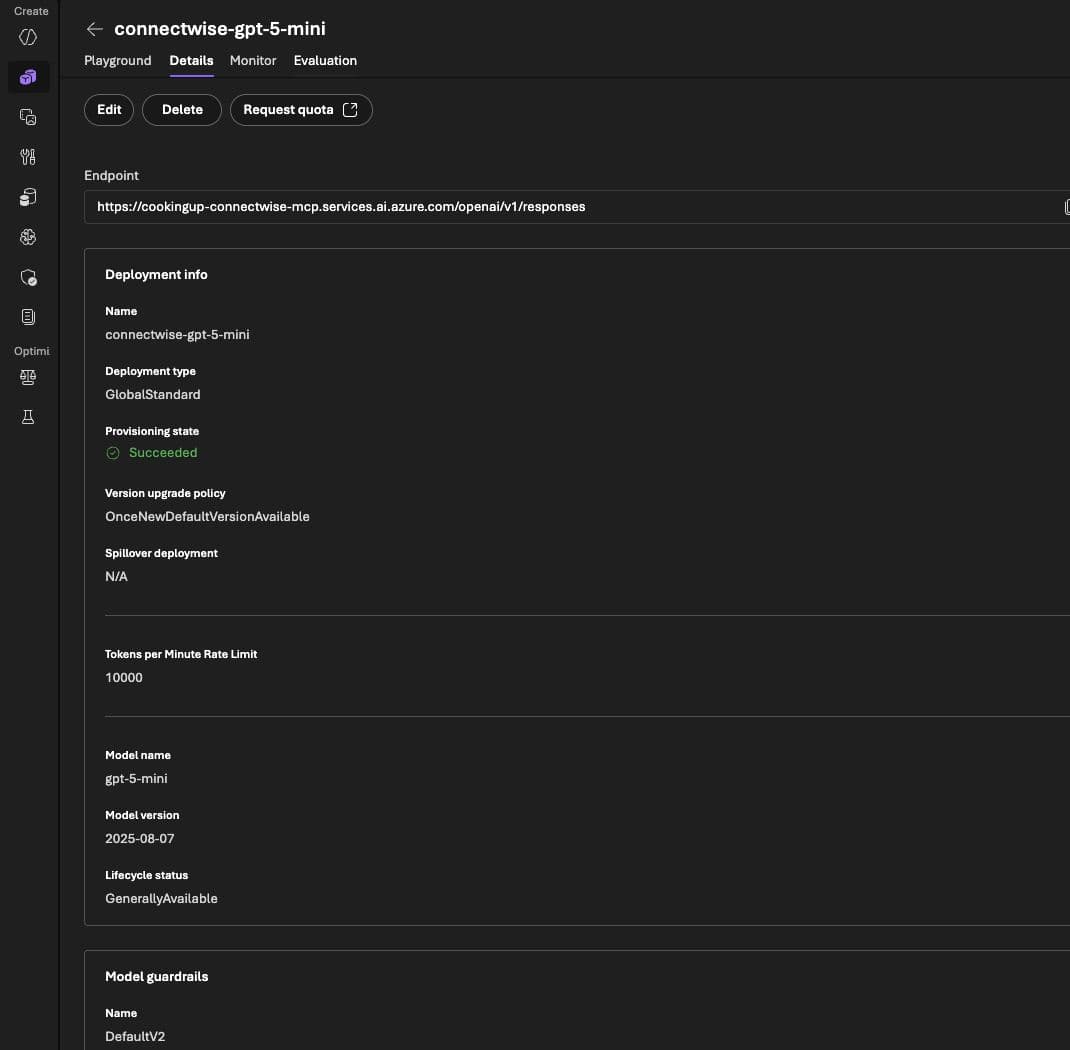Go back using the arrow beside connectwise-gpt-5-mini
The image size is (1070, 1050).
click(94, 29)
